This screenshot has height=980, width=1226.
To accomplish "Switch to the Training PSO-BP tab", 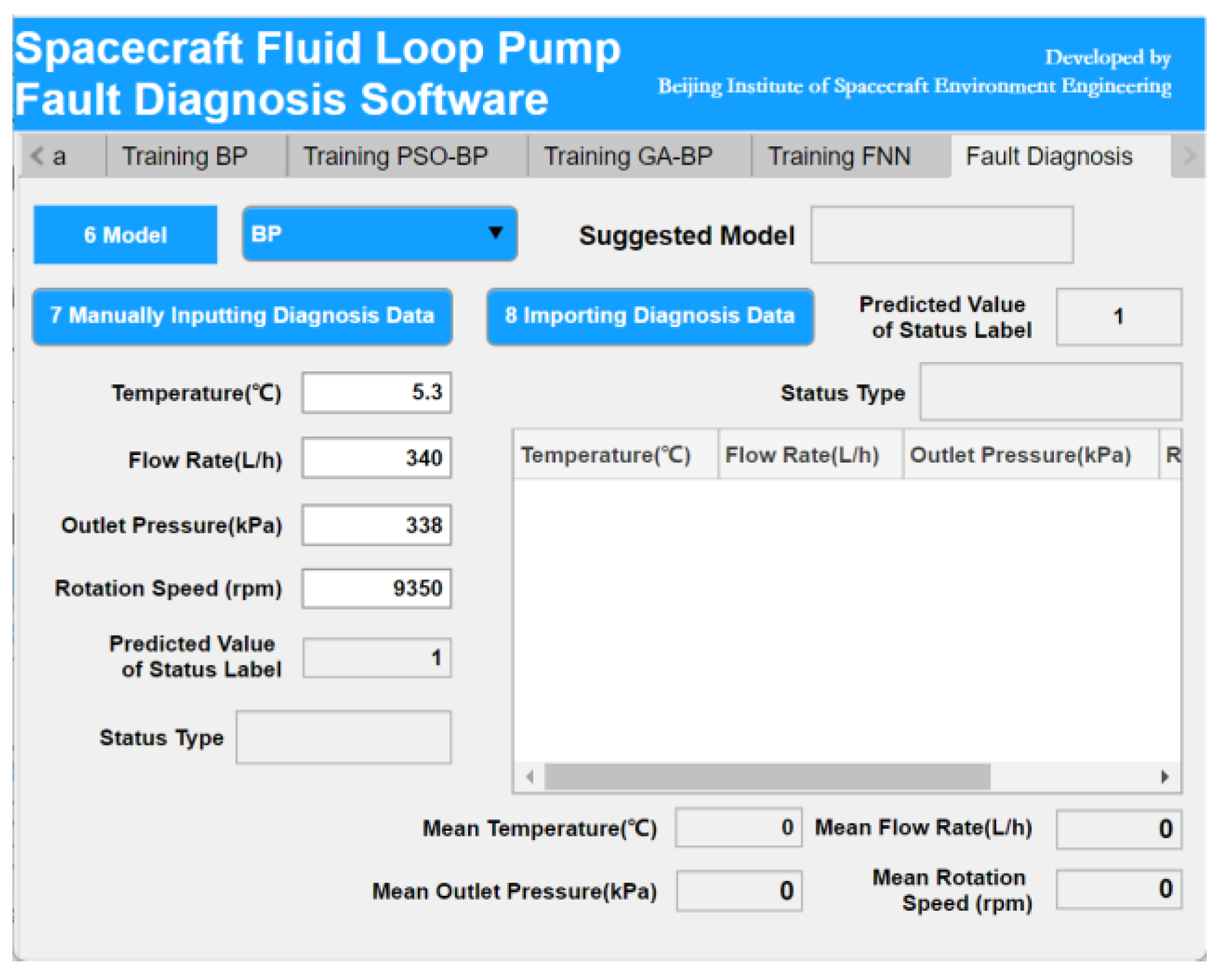I will [396, 156].
